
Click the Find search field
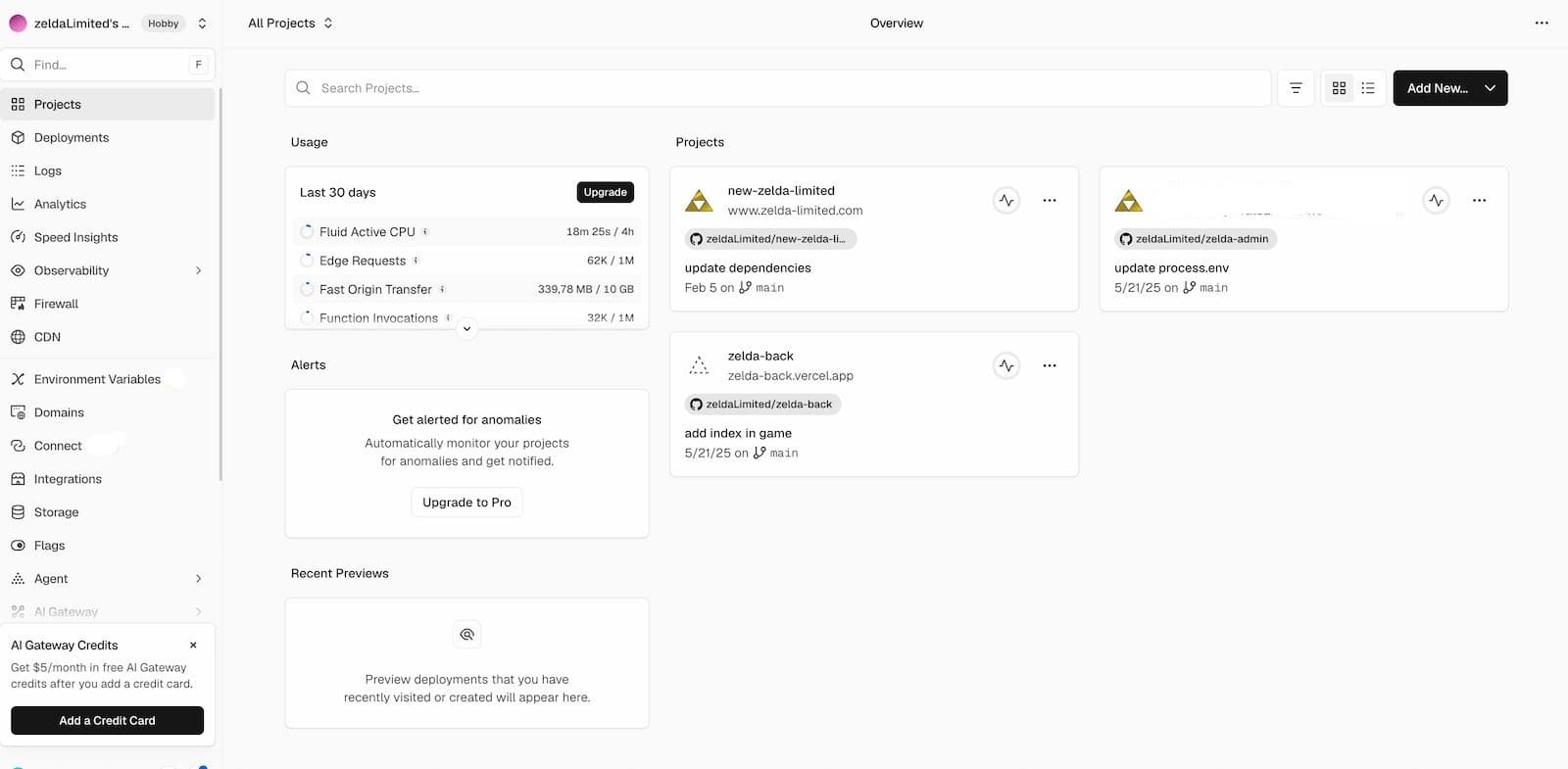[108, 65]
